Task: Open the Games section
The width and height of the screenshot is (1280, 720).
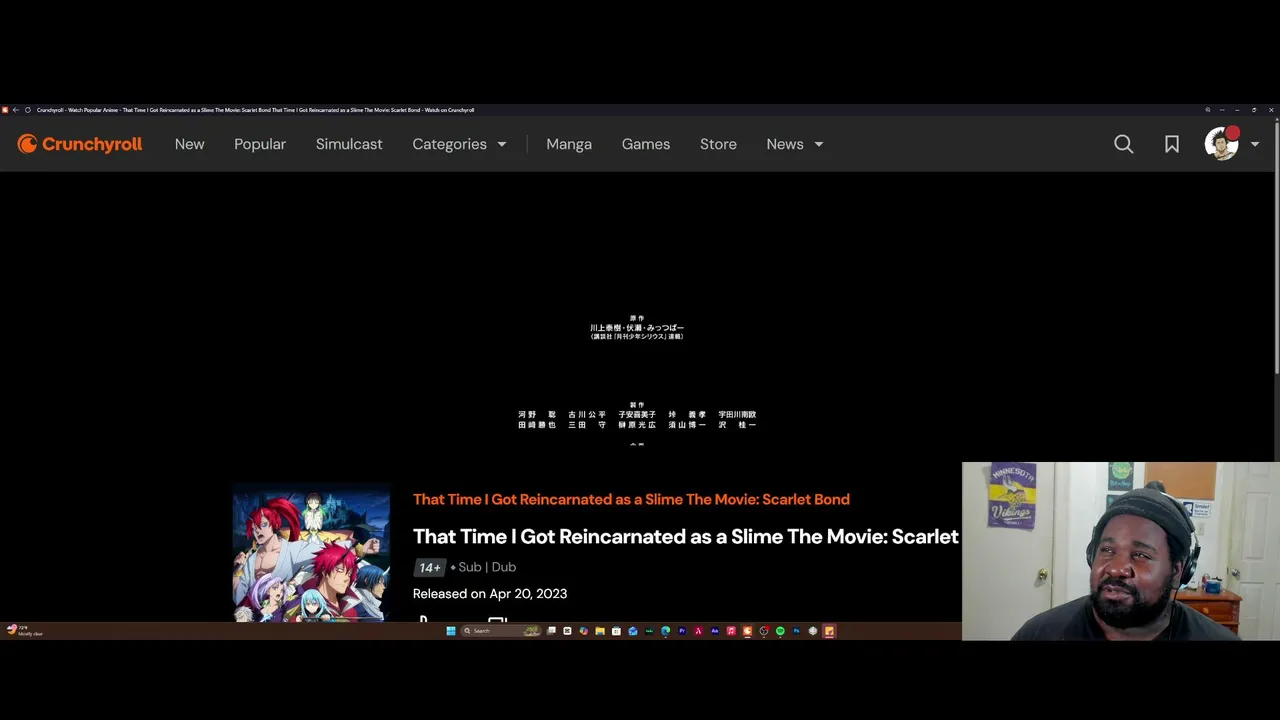Action: pyautogui.click(x=646, y=144)
